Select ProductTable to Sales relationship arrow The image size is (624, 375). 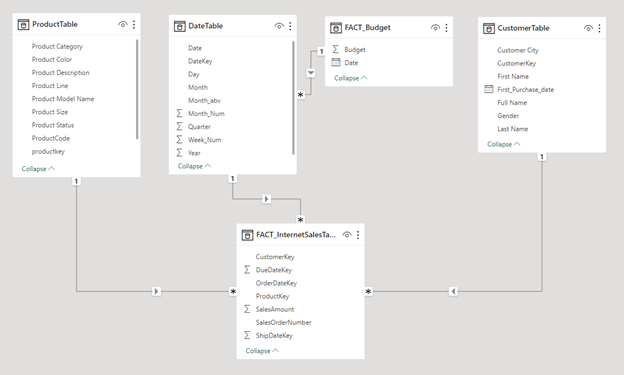(x=156, y=291)
